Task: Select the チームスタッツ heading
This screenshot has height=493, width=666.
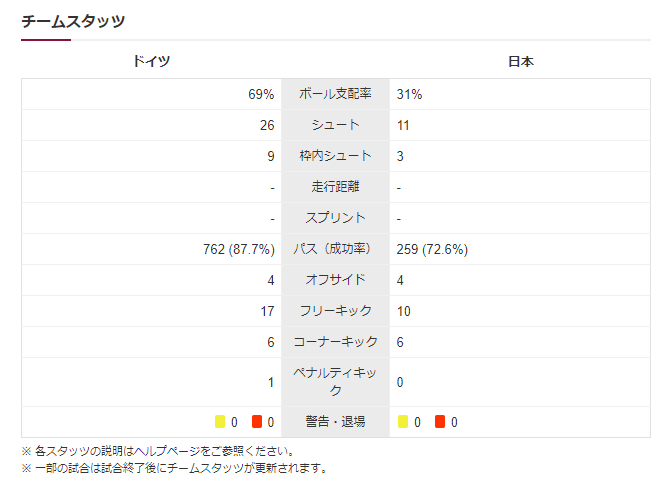Action: [x=73, y=20]
